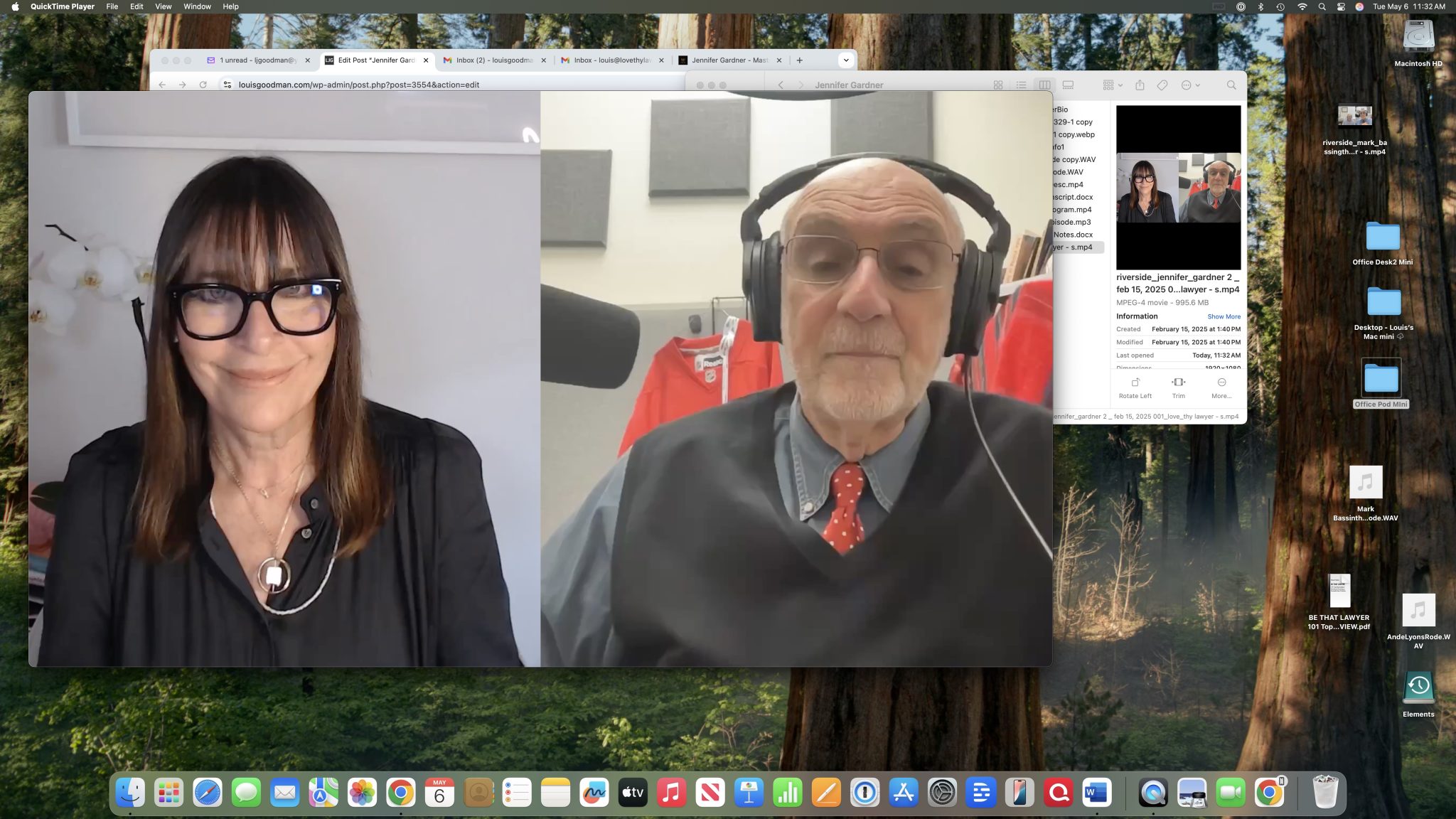Click Show More in Information section

click(1224, 316)
